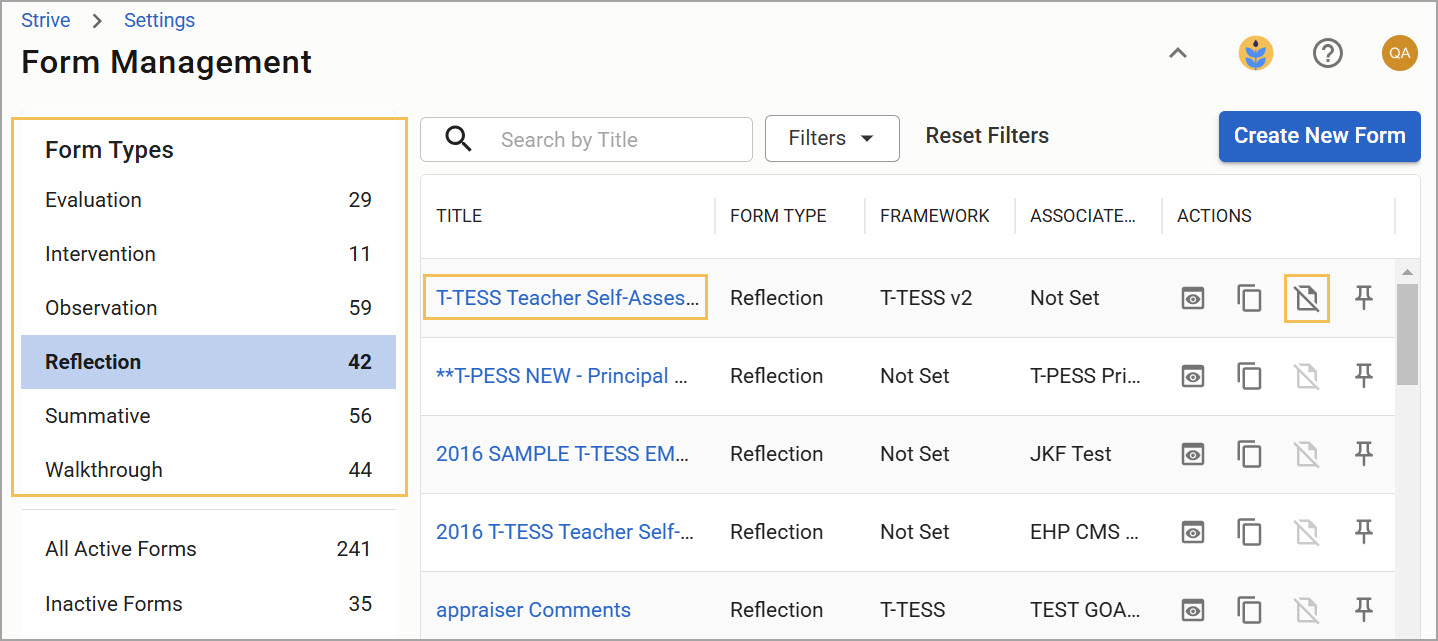Open the QA user avatar menu
The height and width of the screenshot is (641, 1438).
coord(1400,54)
